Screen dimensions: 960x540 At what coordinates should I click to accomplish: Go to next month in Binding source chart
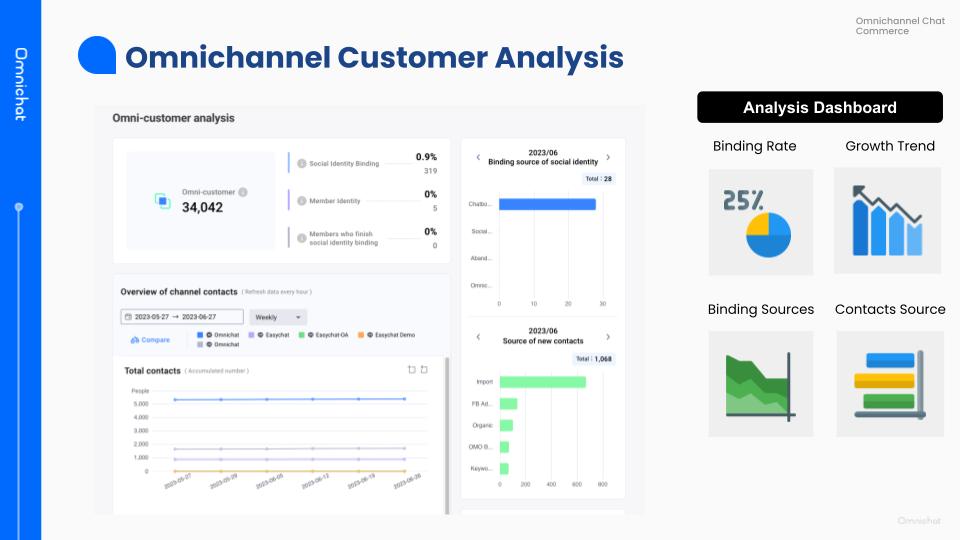tap(608, 157)
